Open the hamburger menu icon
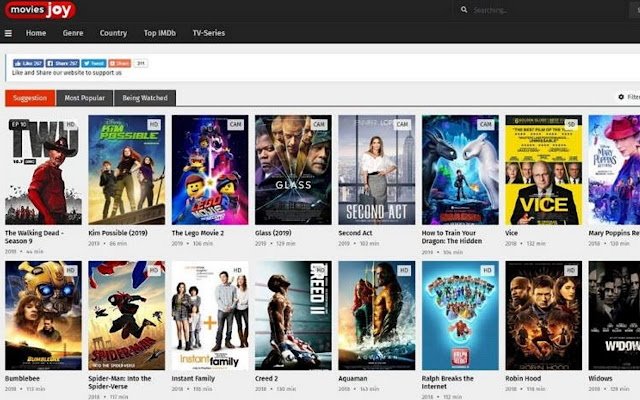Viewport: 640px width, 400px height. [8, 33]
